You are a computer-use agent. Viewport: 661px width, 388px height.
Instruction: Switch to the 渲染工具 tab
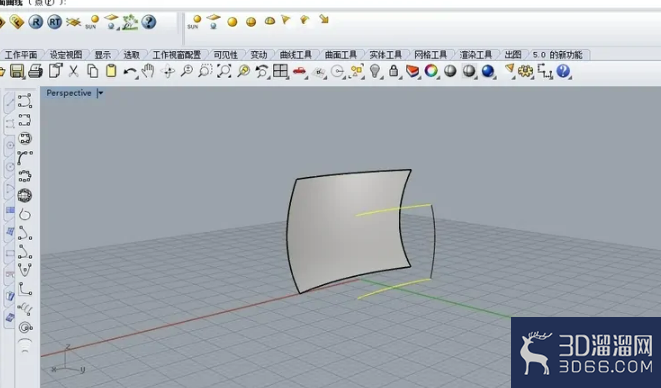tap(476, 55)
